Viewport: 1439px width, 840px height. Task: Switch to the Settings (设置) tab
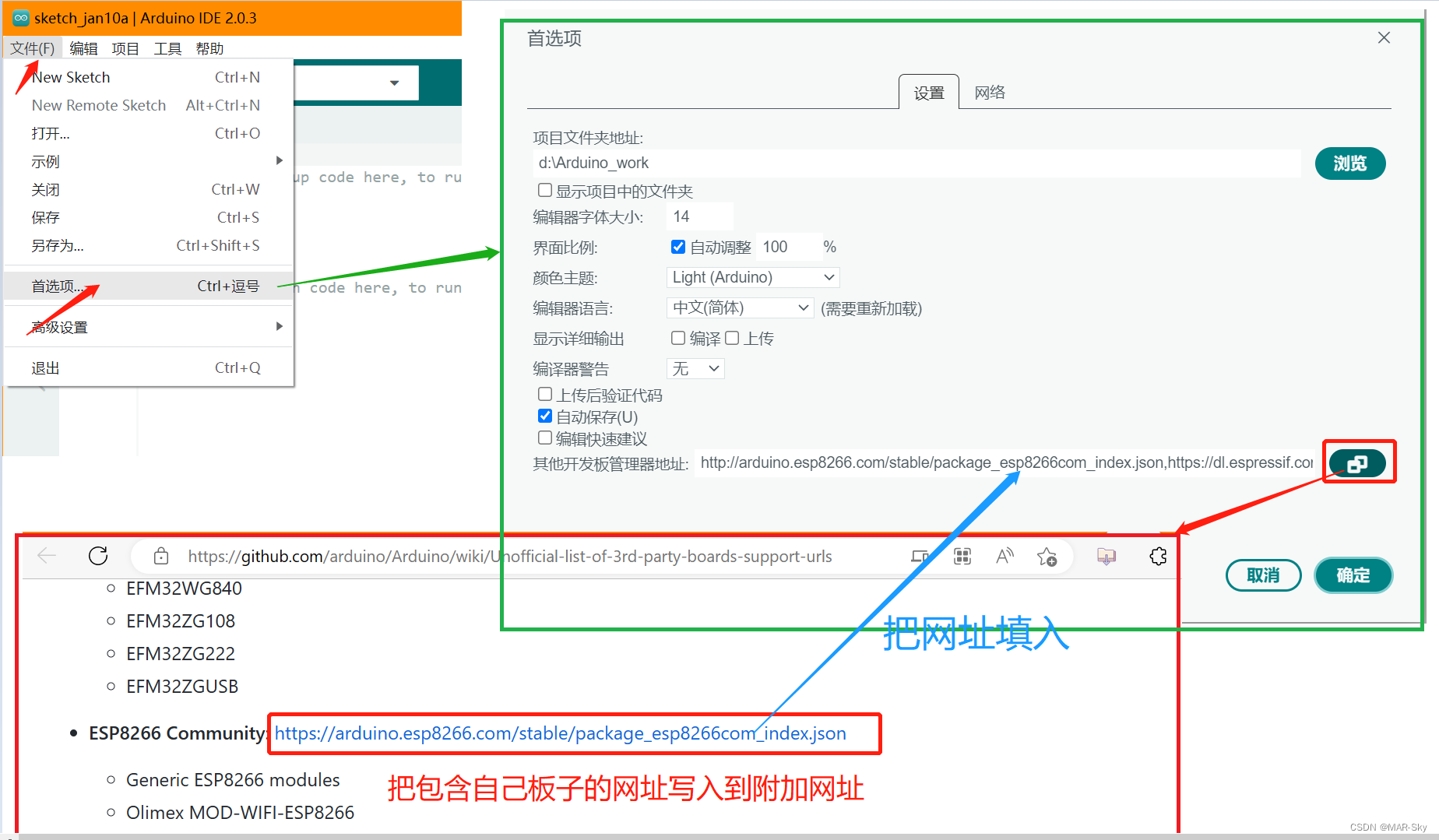[929, 93]
